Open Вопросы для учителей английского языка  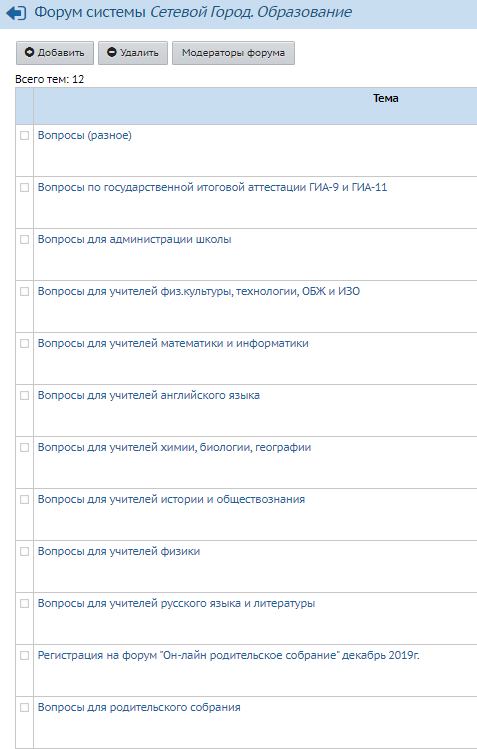tap(148, 395)
